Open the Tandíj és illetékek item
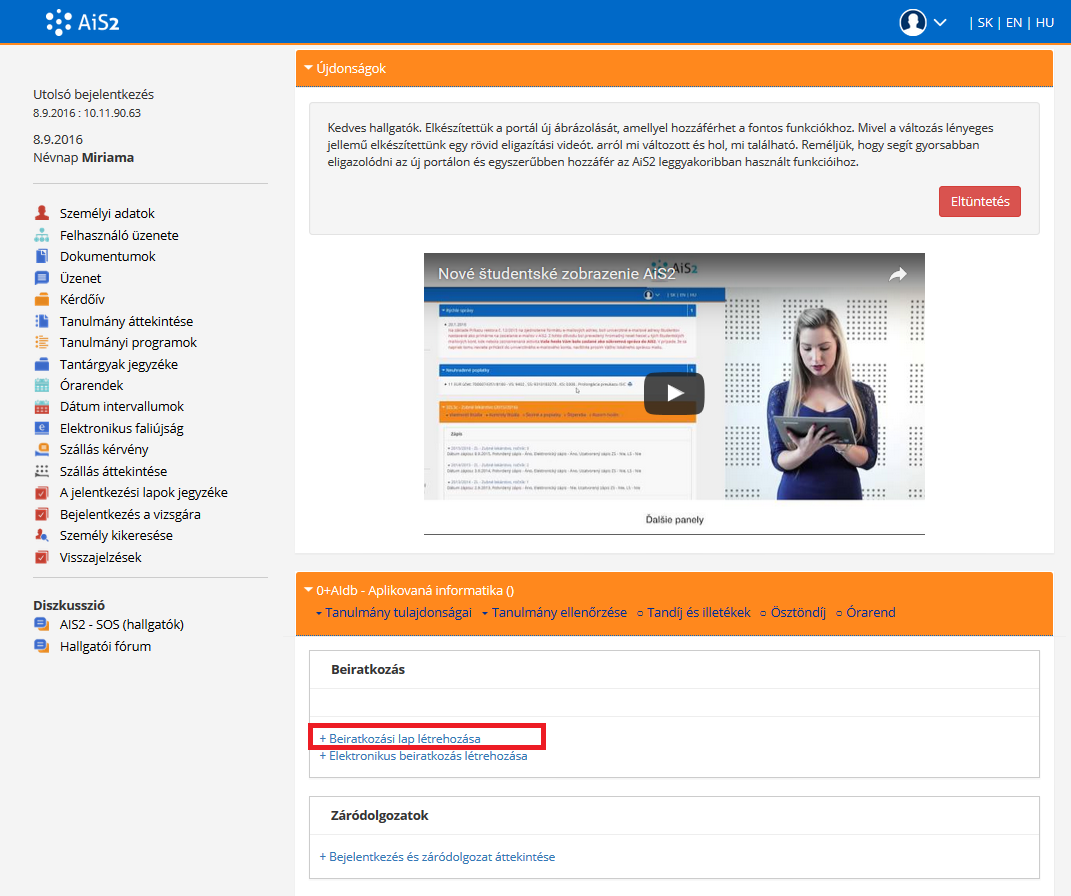Screen dimensions: 1071x896 click(x=698, y=612)
